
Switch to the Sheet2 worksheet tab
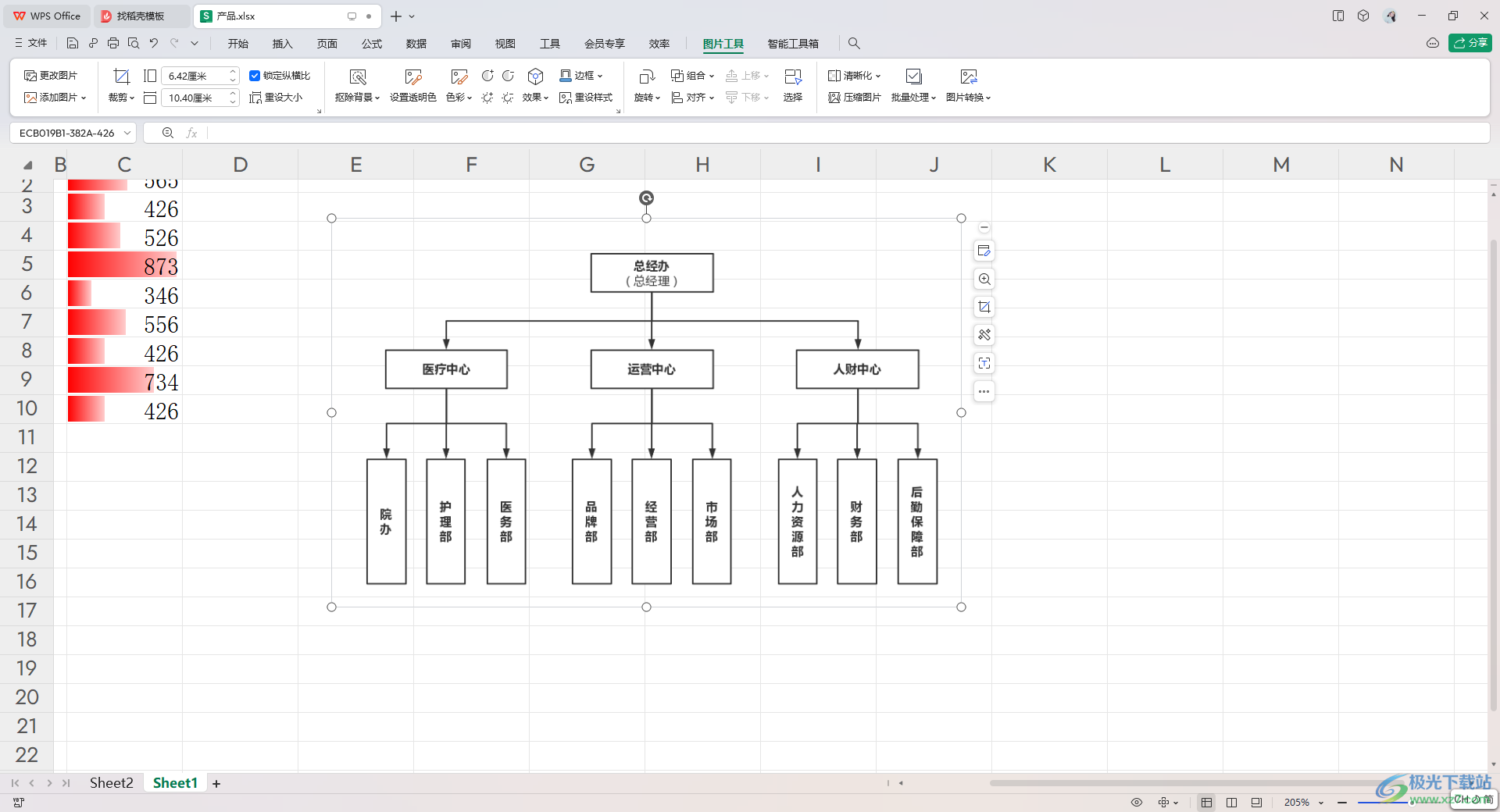[111, 782]
